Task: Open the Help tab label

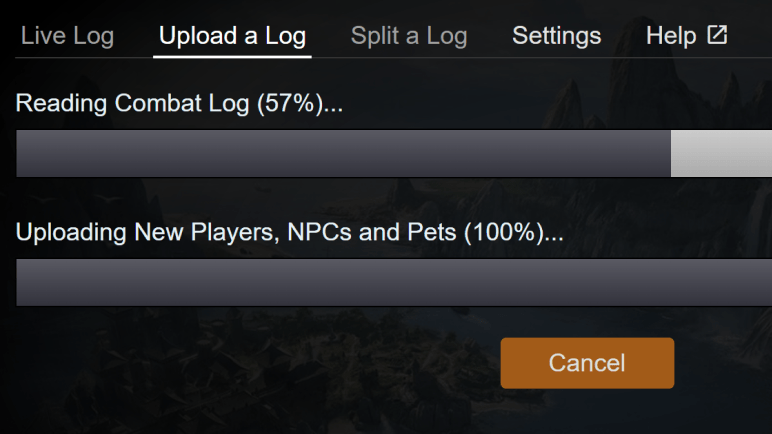Action: pyautogui.click(x=671, y=37)
